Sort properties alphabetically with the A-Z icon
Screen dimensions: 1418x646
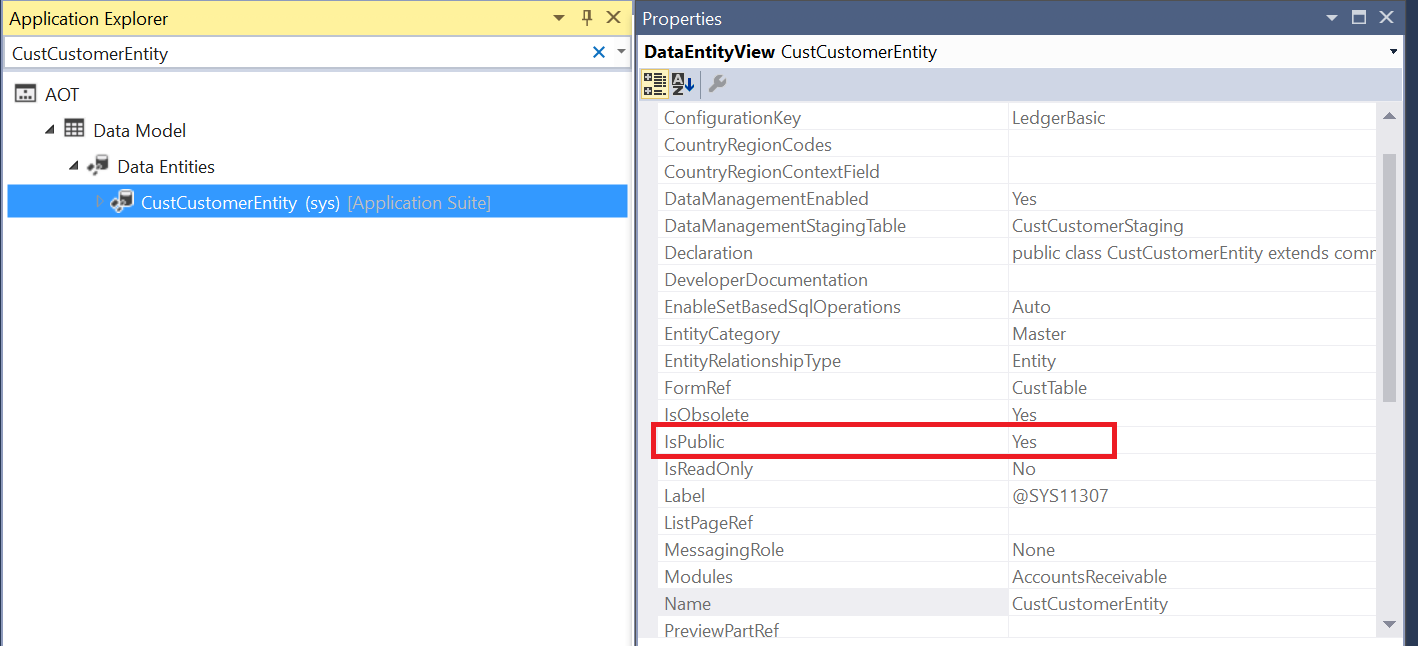point(683,84)
